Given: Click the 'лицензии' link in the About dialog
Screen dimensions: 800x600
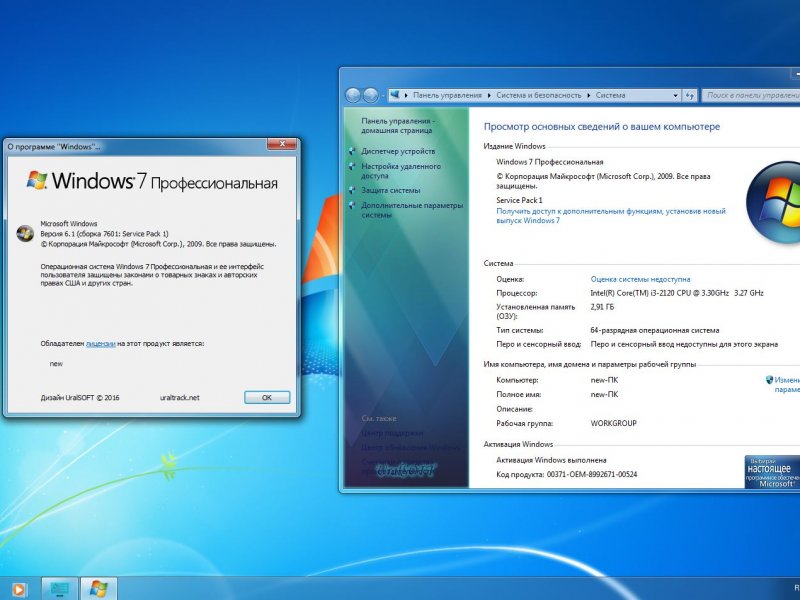Looking at the screenshot, I should [x=101, y=344].
